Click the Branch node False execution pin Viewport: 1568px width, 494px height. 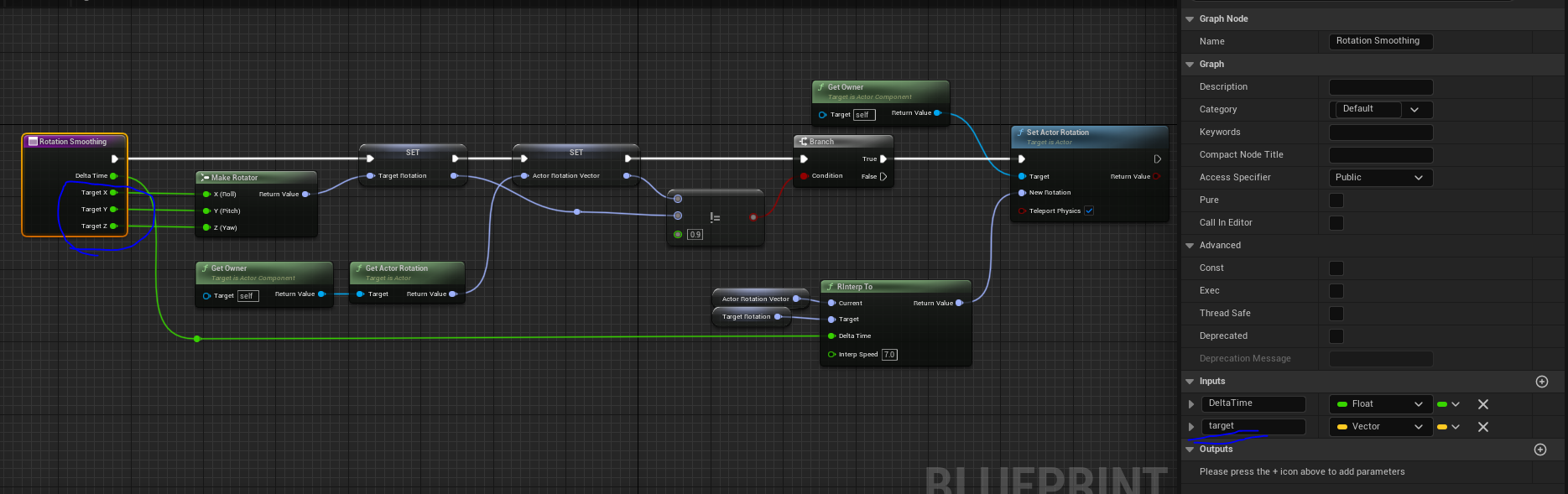pyautogui.click(x=883, y=176)
